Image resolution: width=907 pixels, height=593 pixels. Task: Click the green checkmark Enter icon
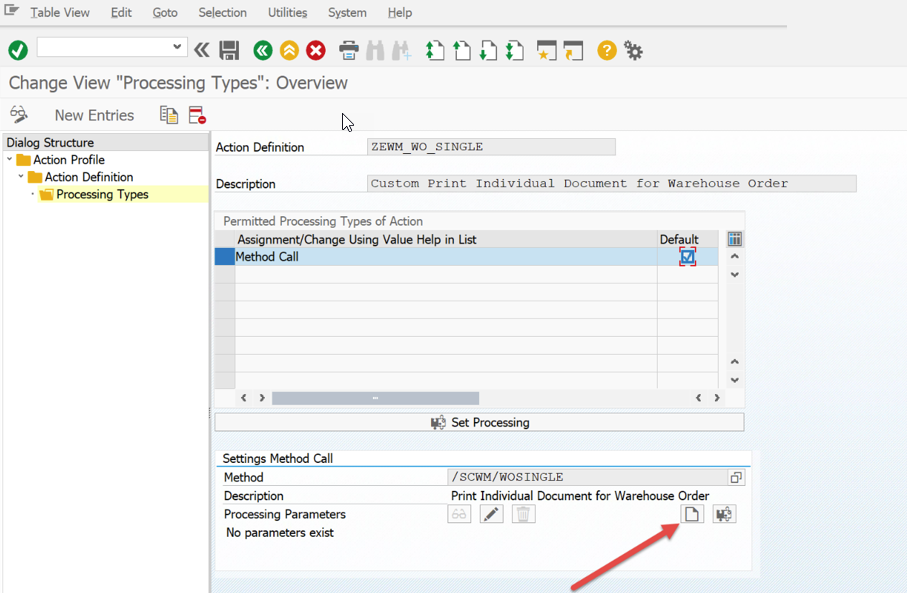[x=18, y=50]
